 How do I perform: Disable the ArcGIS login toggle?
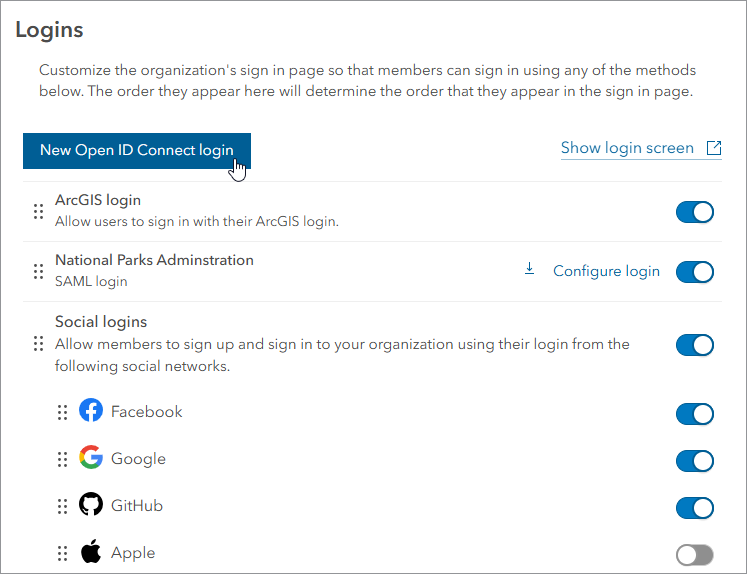(x=695, y=211)
